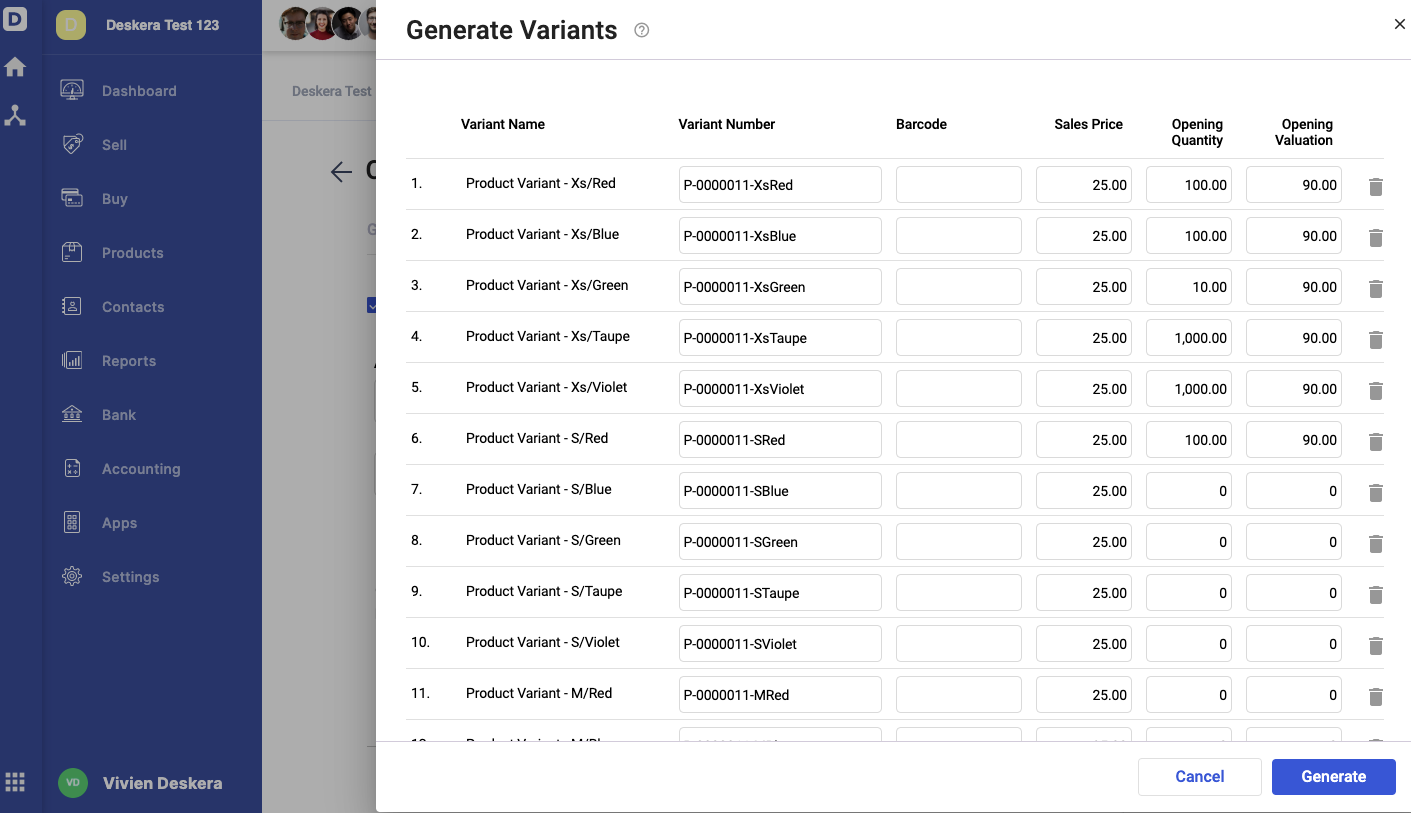Image resolution: width=1411 pixels, height=813 pixels.
Task: Open Accounting menu item
Action: point(141,469)
